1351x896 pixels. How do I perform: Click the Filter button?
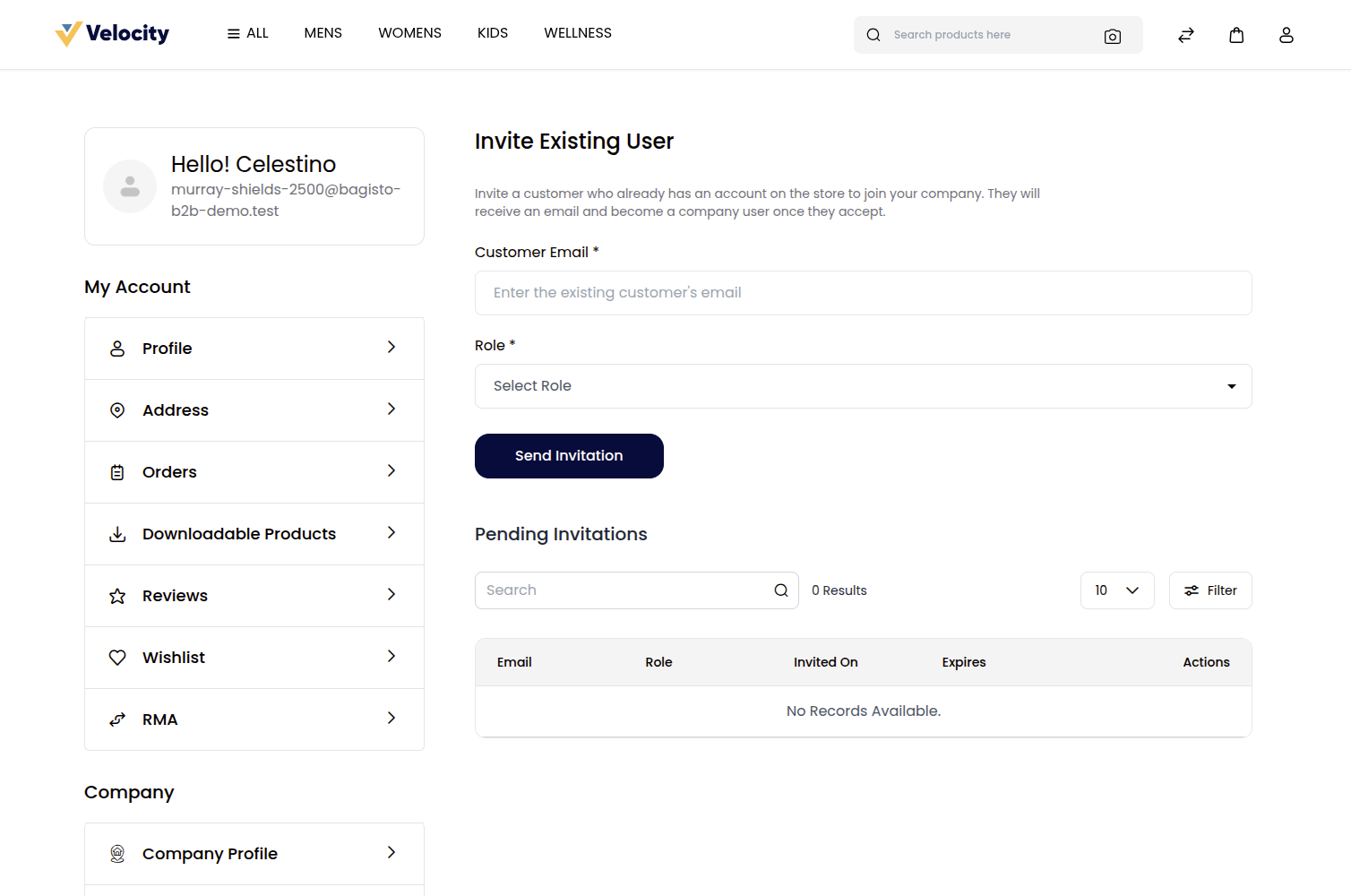(1210, 590)
